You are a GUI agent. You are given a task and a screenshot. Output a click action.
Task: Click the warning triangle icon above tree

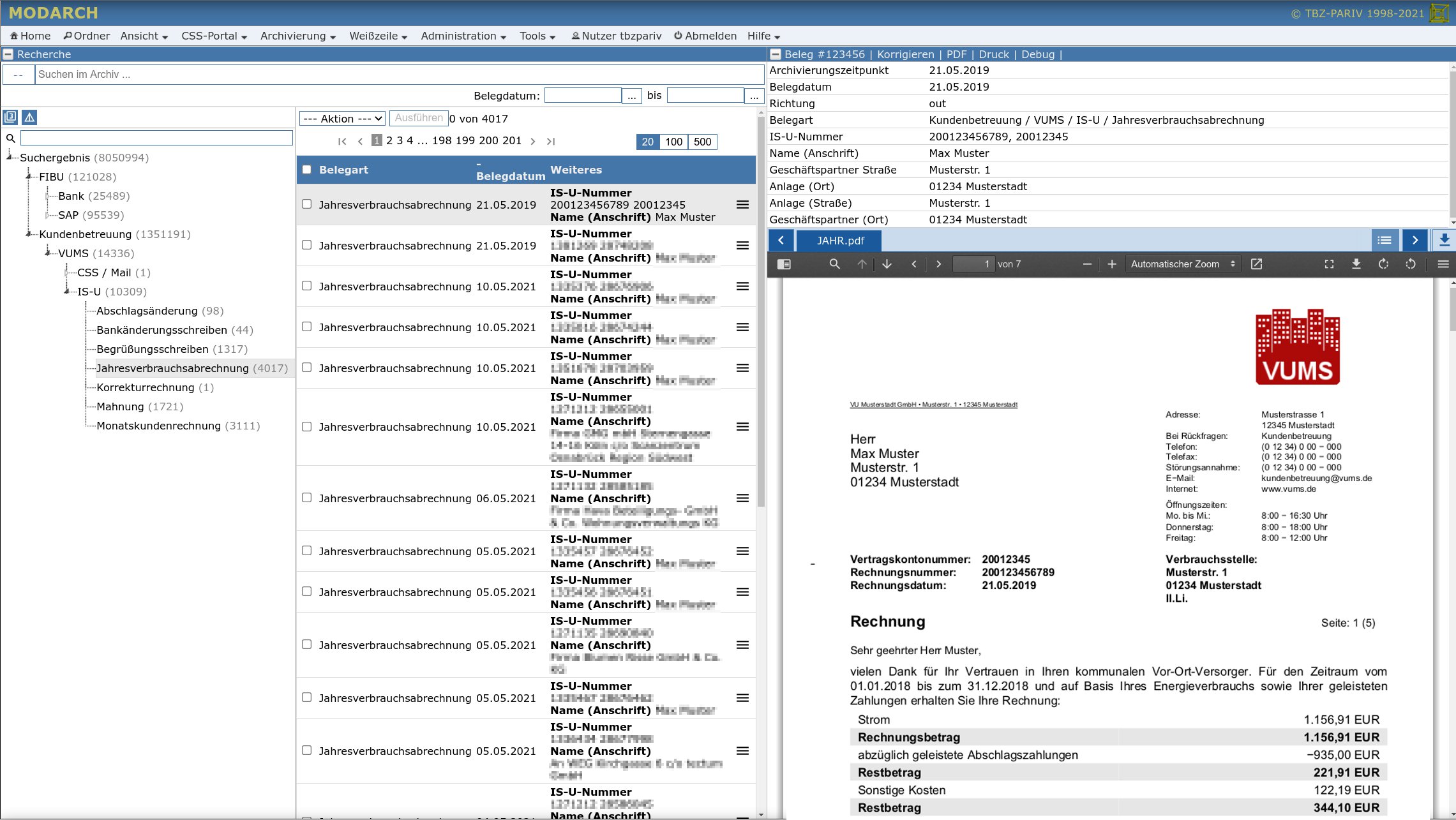coord(29,117)
